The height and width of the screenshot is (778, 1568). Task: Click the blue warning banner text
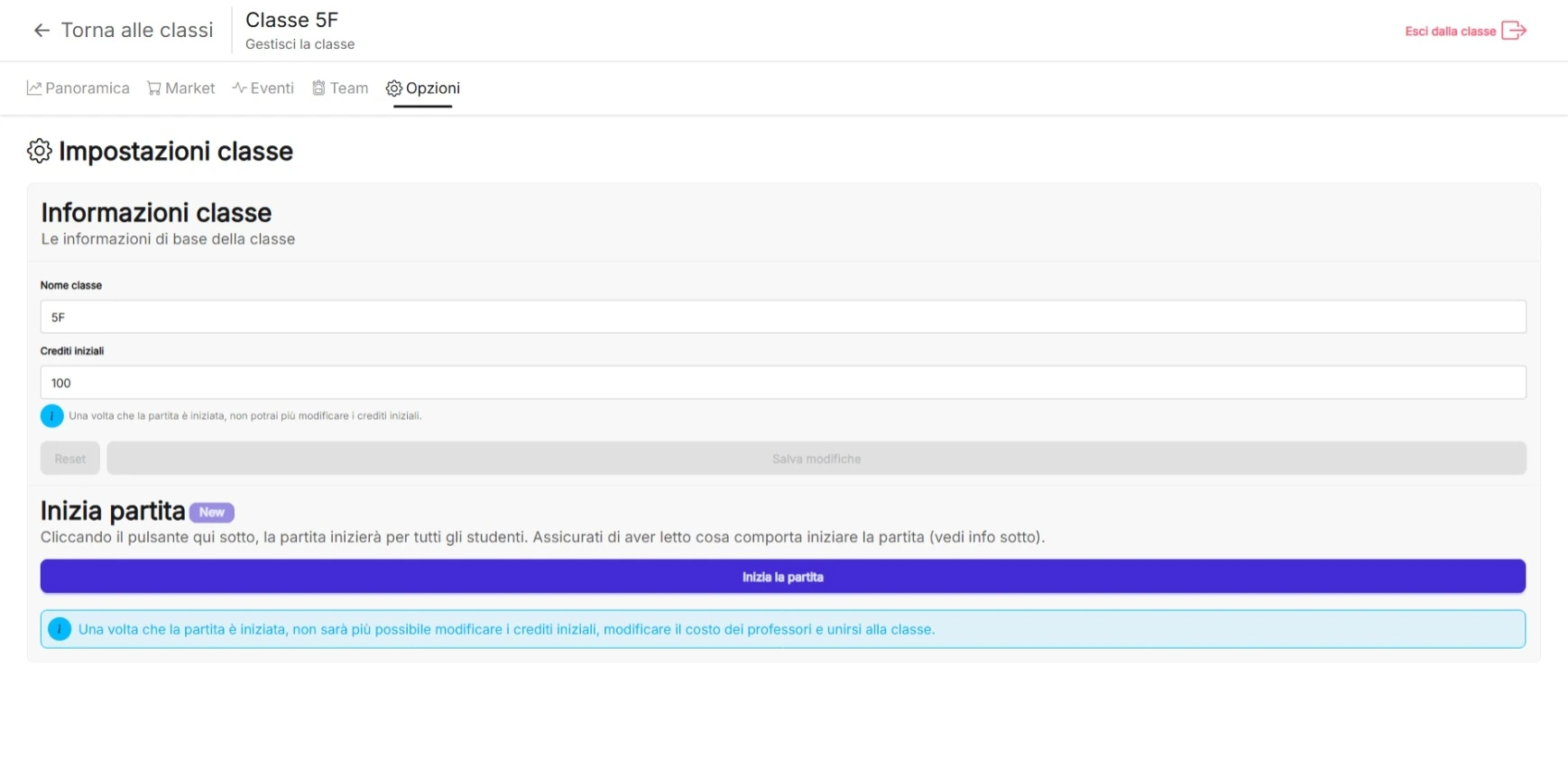tap(506, 630)
